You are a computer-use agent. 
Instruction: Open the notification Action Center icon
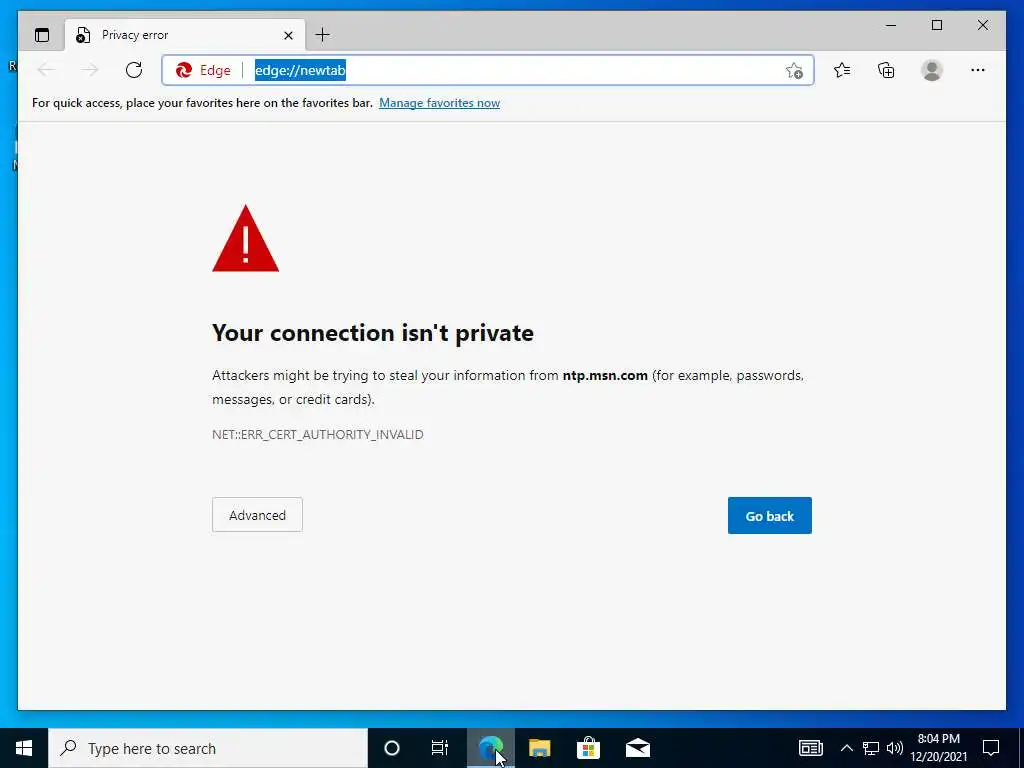991,748
